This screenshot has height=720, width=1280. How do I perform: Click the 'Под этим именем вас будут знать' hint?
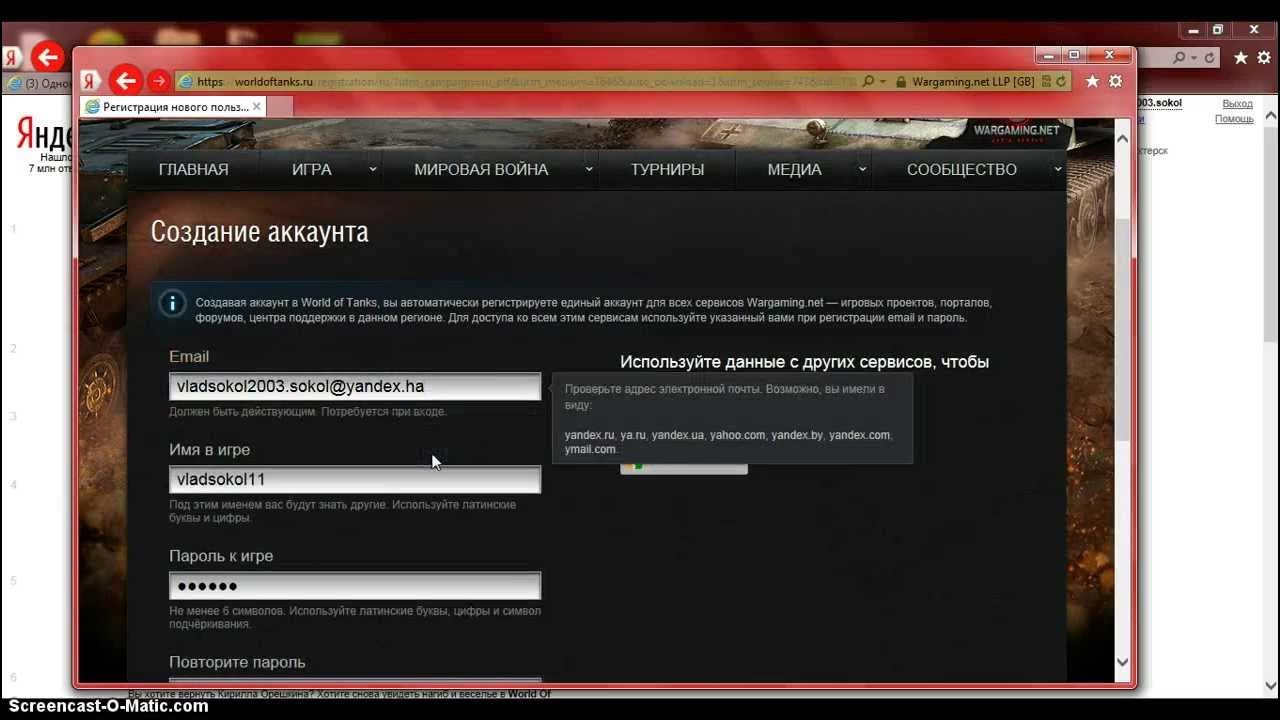click(343, 512)
